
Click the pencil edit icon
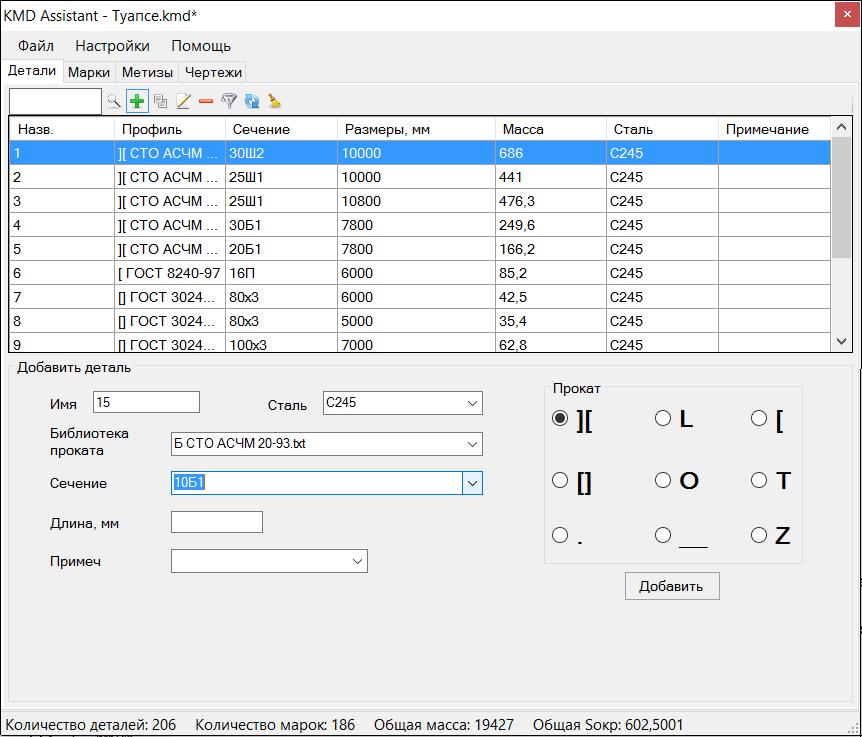coord(183,101)
